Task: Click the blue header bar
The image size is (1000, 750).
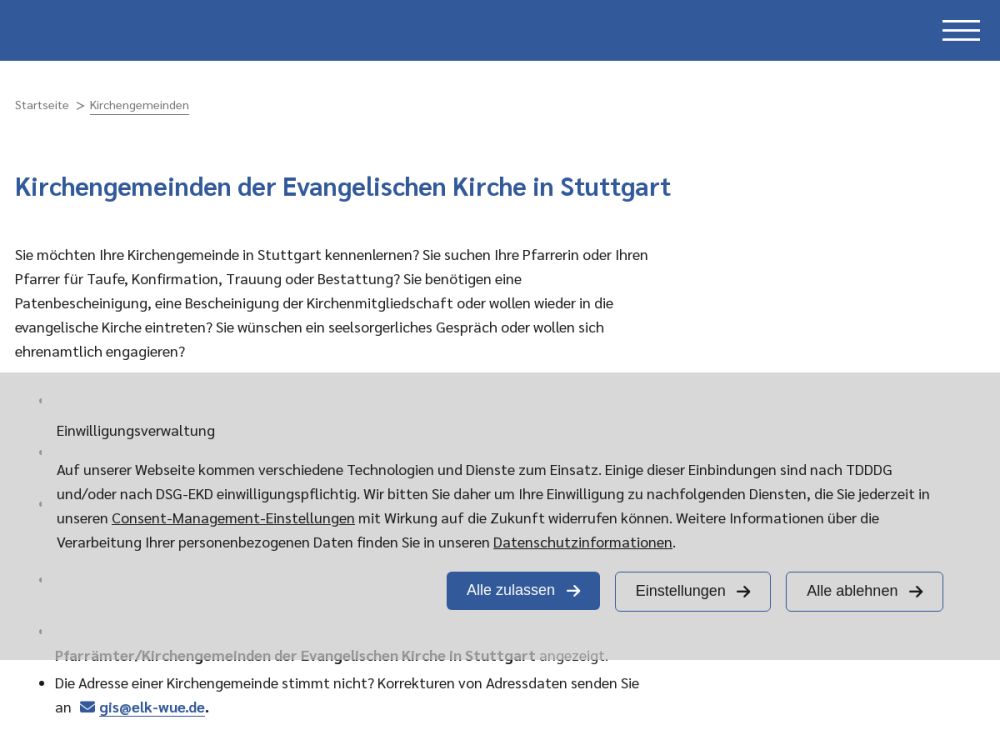Action: (450, 30)
